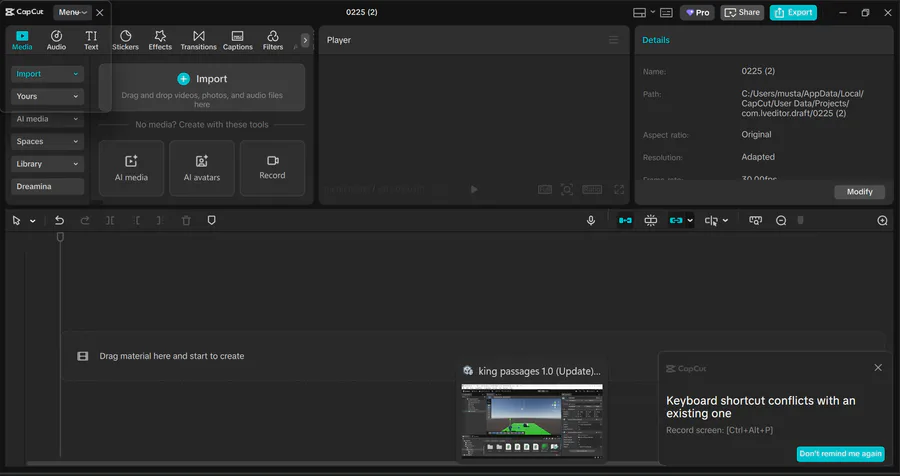
Task: Click the timeline fit-to-view icon
Action: tap(755, 220)
